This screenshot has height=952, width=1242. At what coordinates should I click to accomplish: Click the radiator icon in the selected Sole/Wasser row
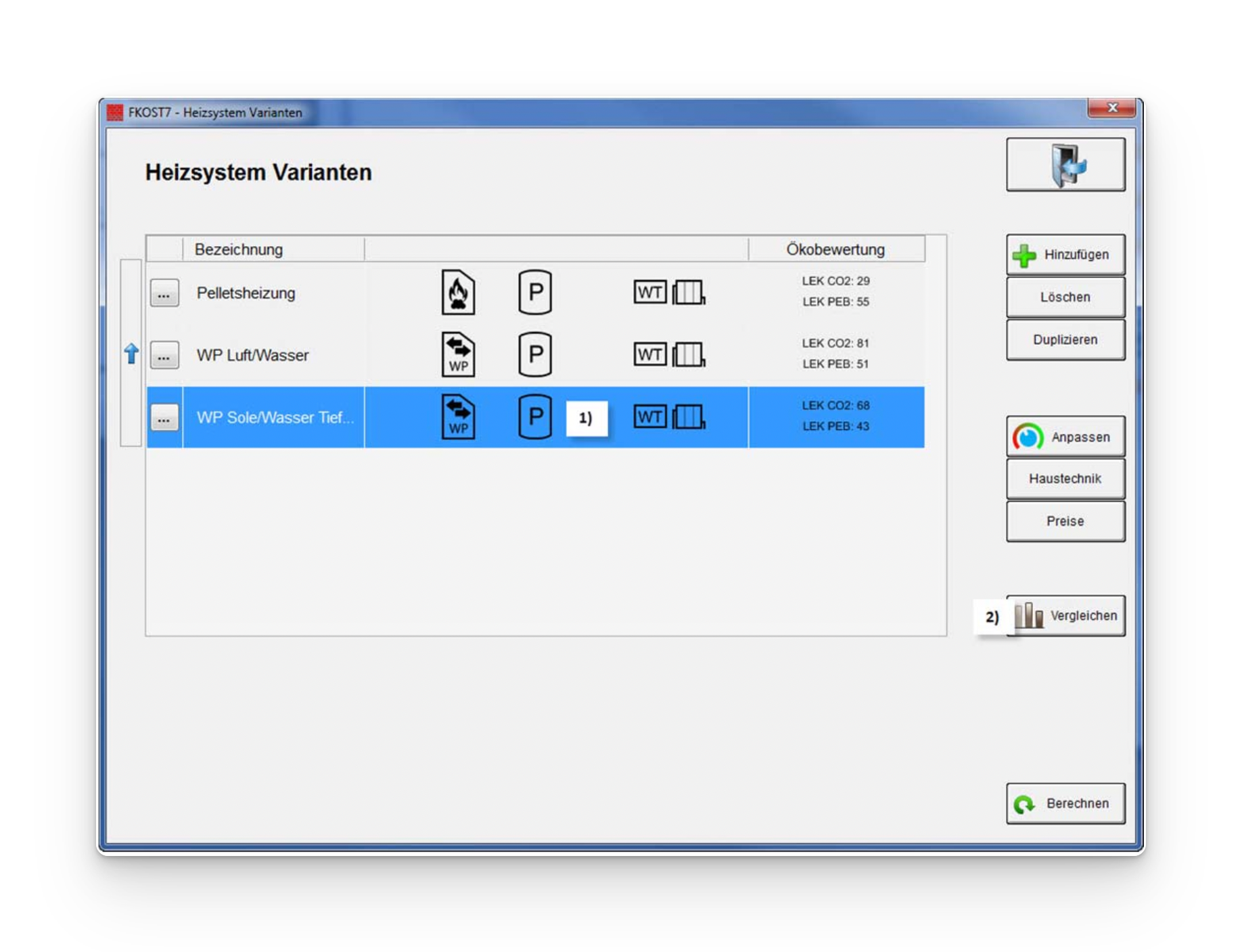689,417
